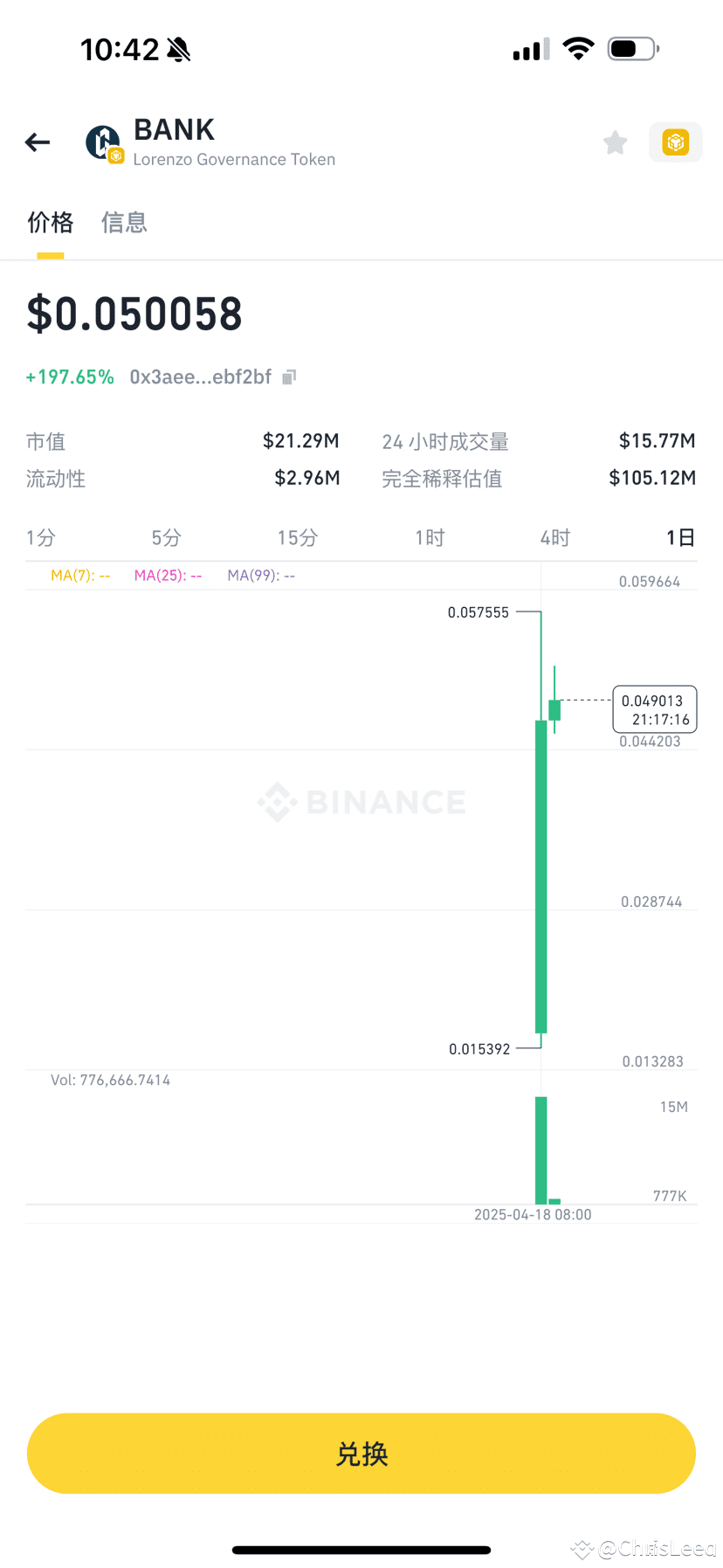This screenshot has height=1568, width=723.
Task: Tap the muted bell icon in status bar
Action: point(178,50)
